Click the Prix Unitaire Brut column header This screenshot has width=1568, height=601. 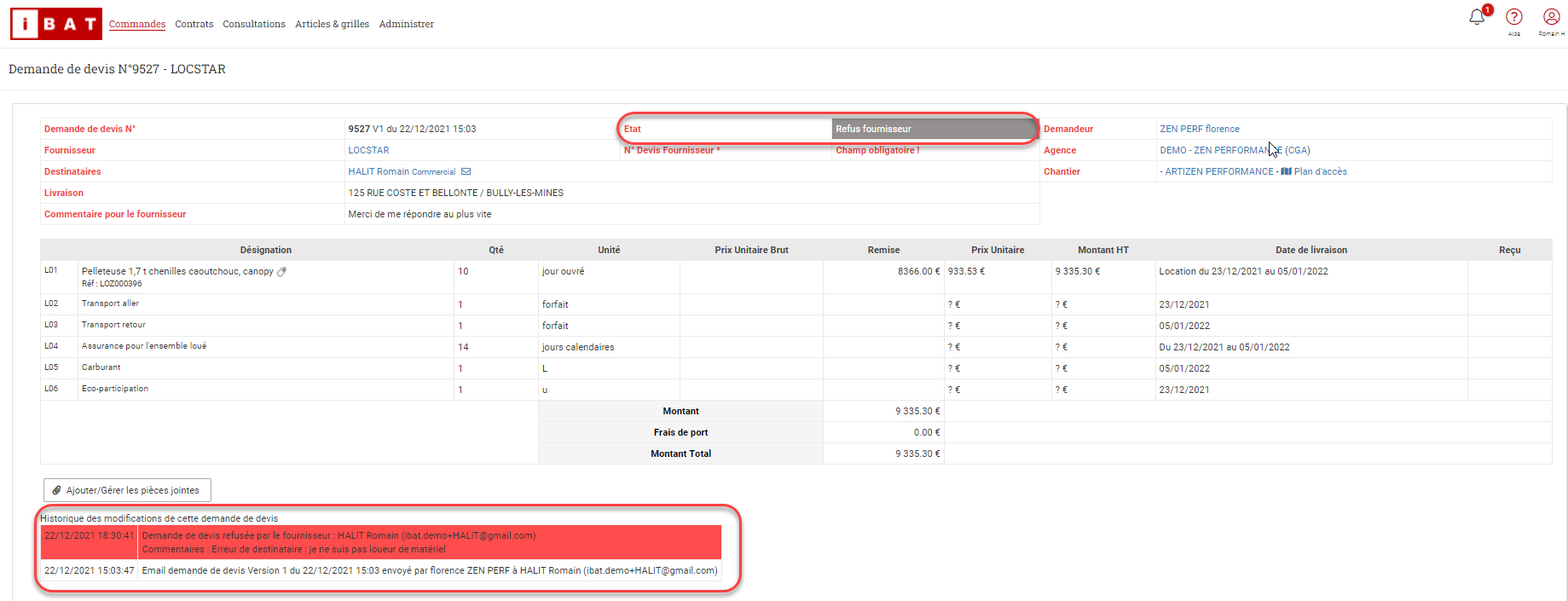[x=751, y=250]
